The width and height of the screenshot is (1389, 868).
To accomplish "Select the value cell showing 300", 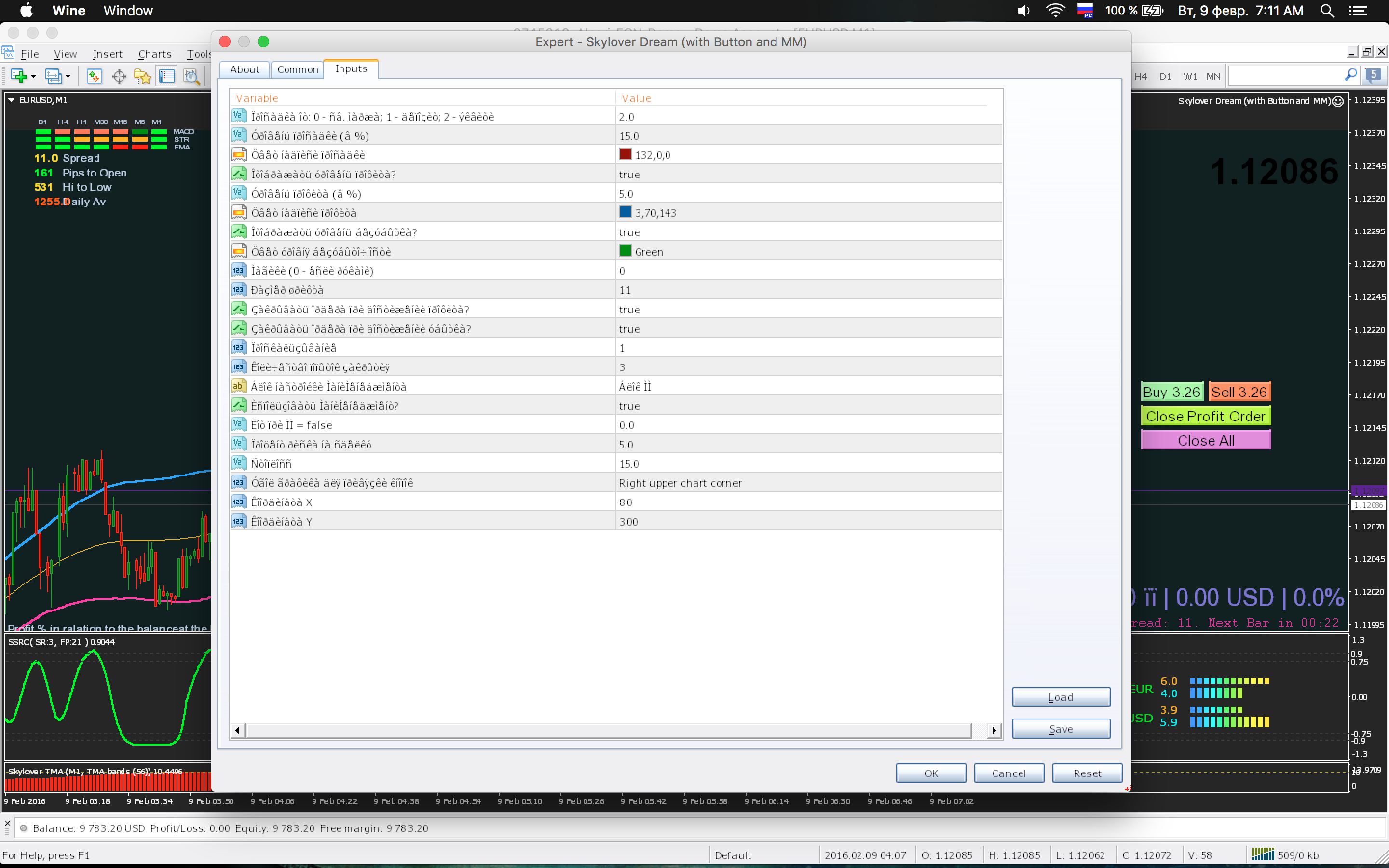I will click(809, 521).
